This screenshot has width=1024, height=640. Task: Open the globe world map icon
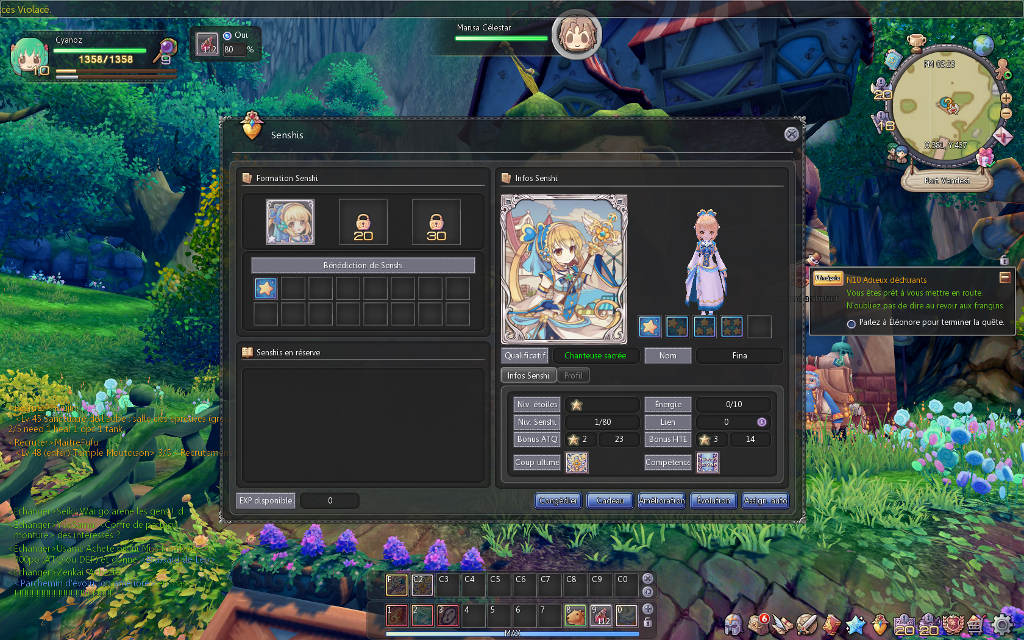(x=983, y=45)
